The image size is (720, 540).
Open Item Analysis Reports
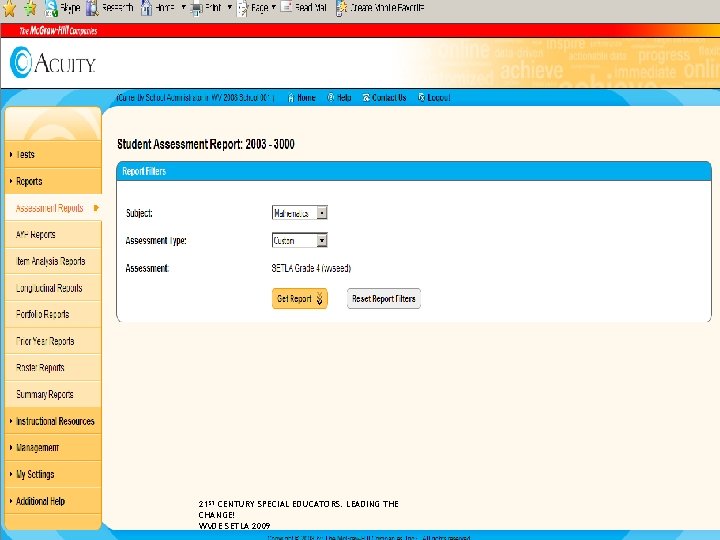click(x=53, y=261)
